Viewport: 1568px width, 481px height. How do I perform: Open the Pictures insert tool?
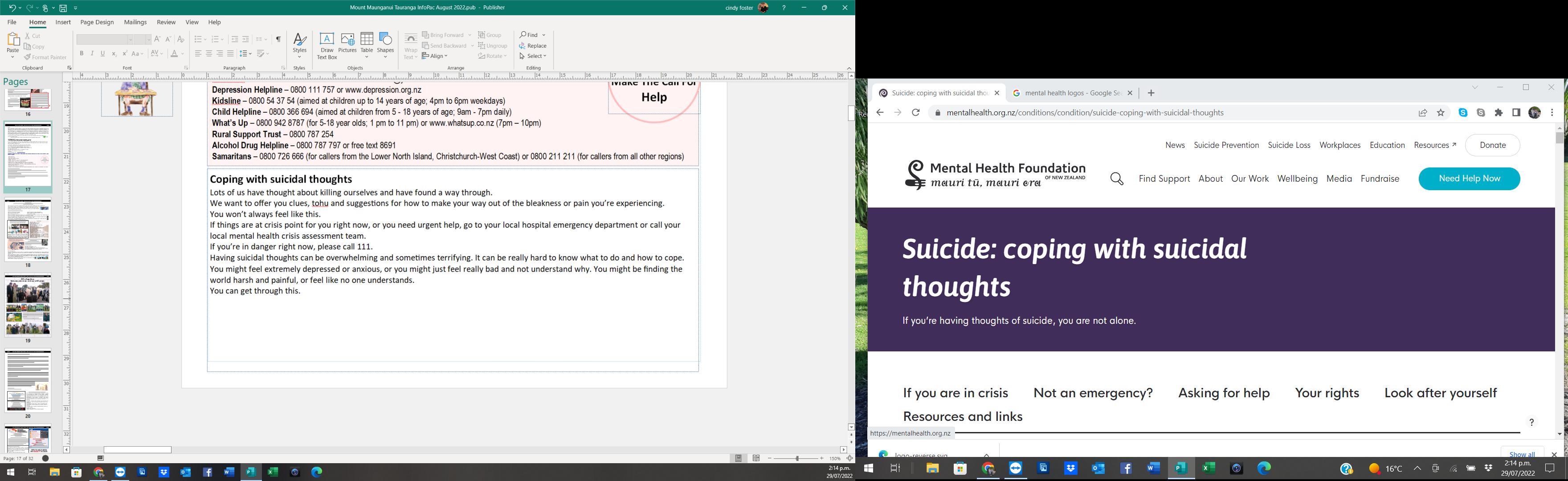point(347,46)
